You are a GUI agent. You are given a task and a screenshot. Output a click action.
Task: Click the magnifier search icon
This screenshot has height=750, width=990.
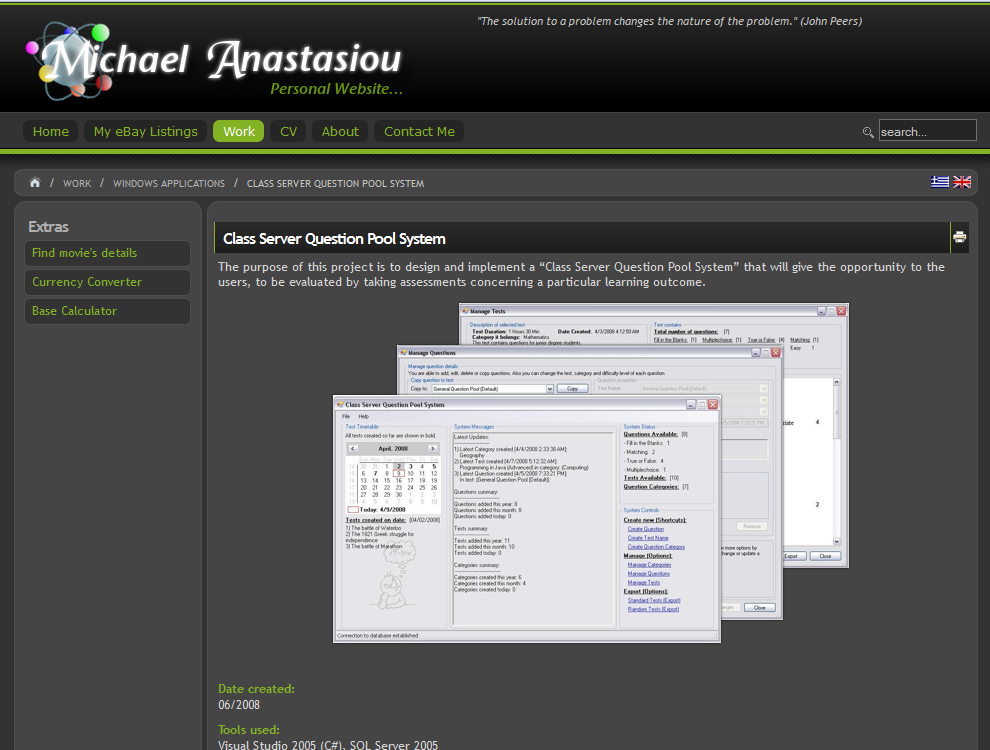(868, 132)
